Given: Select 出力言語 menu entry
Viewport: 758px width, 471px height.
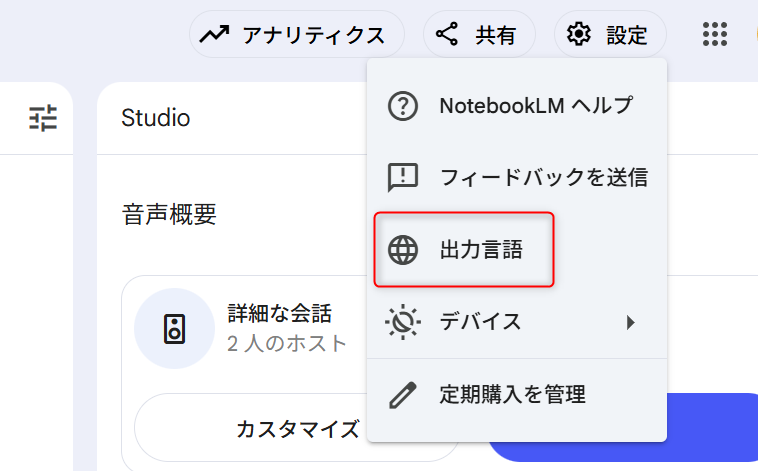Looking at the screenshot, I should 517,250.
